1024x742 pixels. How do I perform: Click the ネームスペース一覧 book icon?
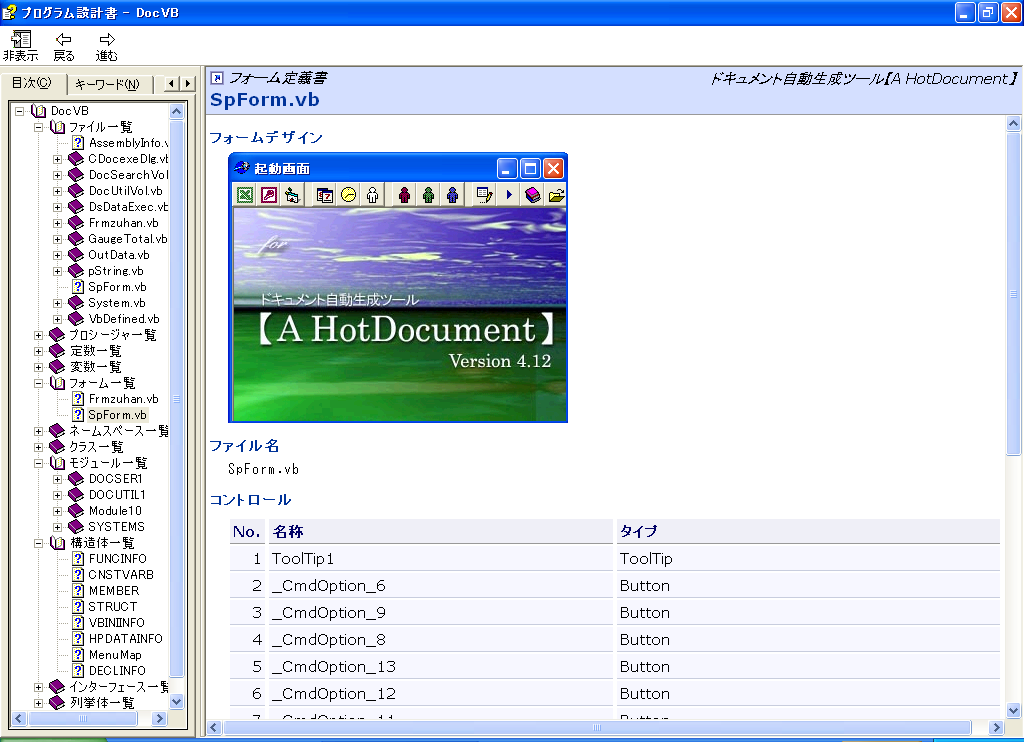(x=57, y=431)
